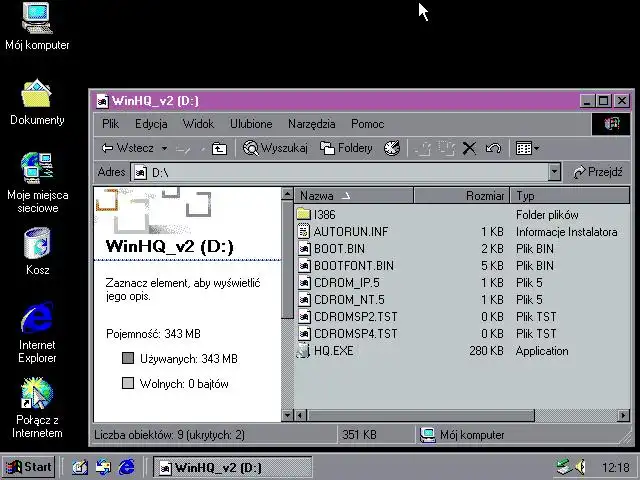Viewport: 640px width, 480px height.
Task: Select the CDROMSP4.TST file
Action: 348,333
